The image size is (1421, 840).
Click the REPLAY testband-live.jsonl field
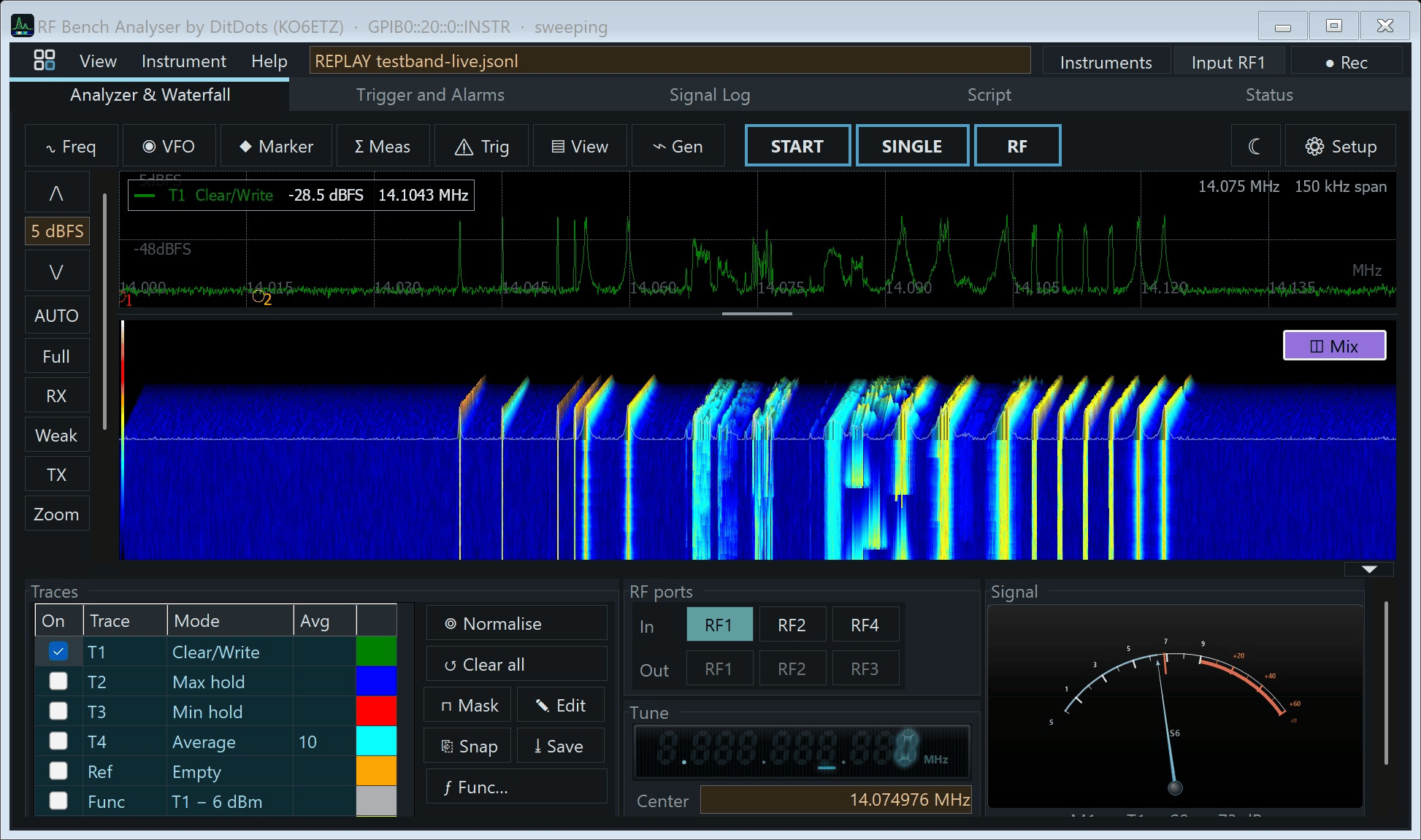(x=670, y=61)
